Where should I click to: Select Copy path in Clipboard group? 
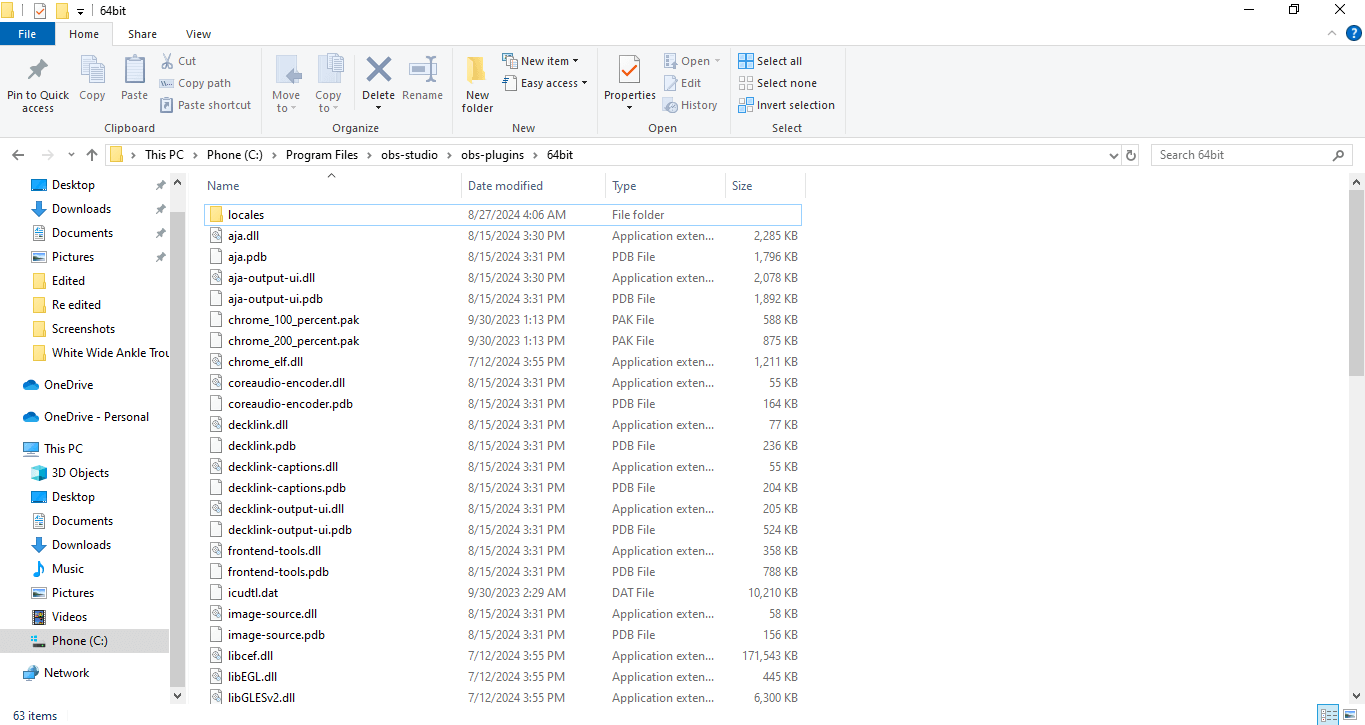click(195, 83)
